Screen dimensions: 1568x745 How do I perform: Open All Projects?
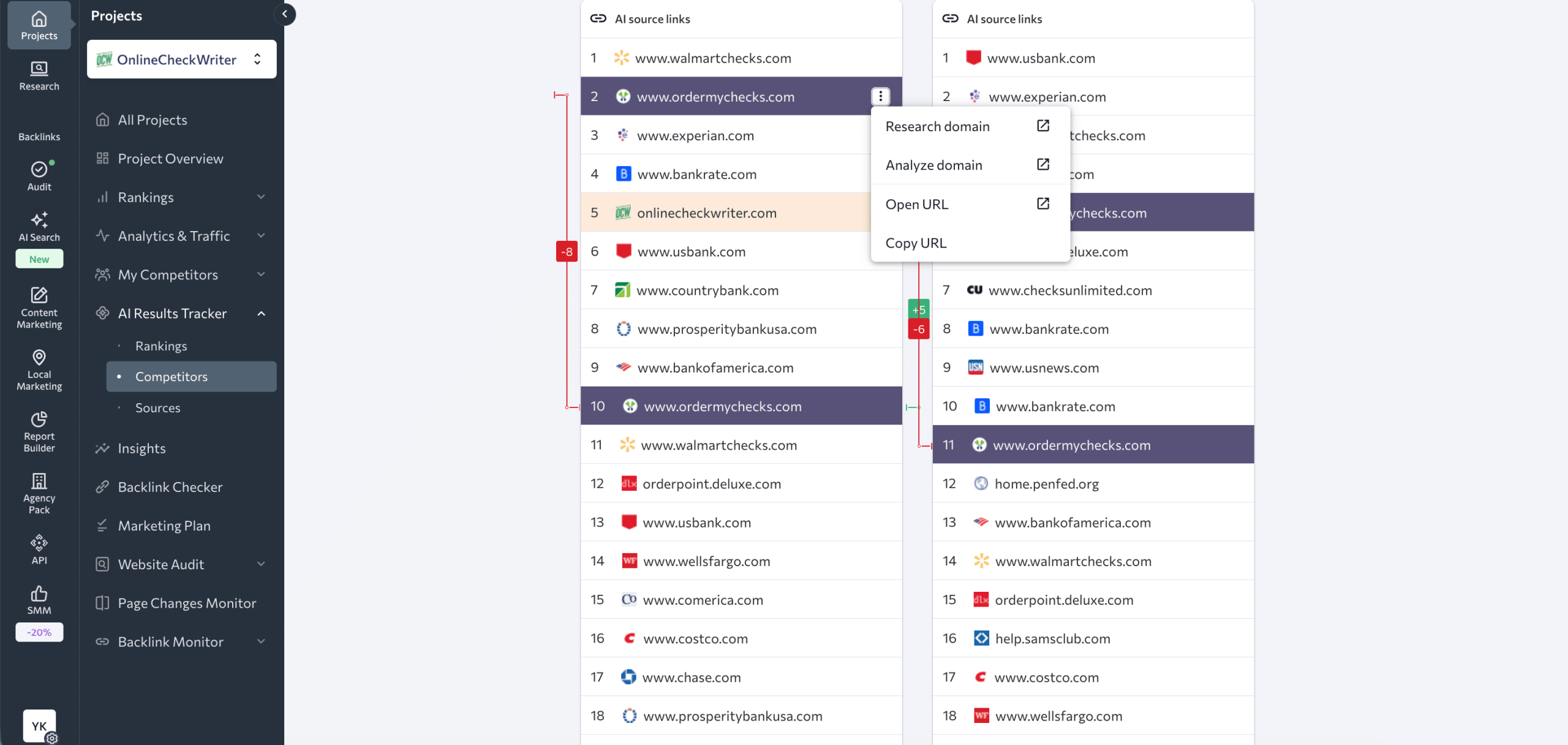(x=153, y=119)
